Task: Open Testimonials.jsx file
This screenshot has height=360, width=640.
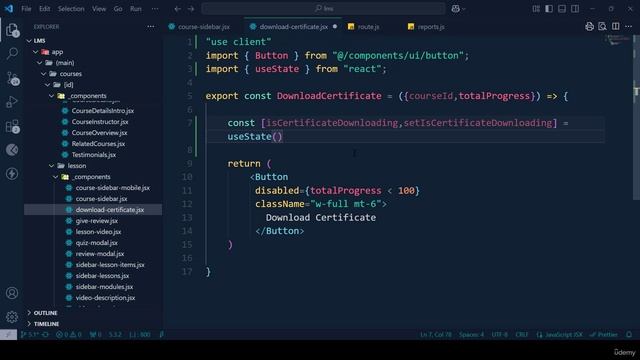Action: [93, 155]
